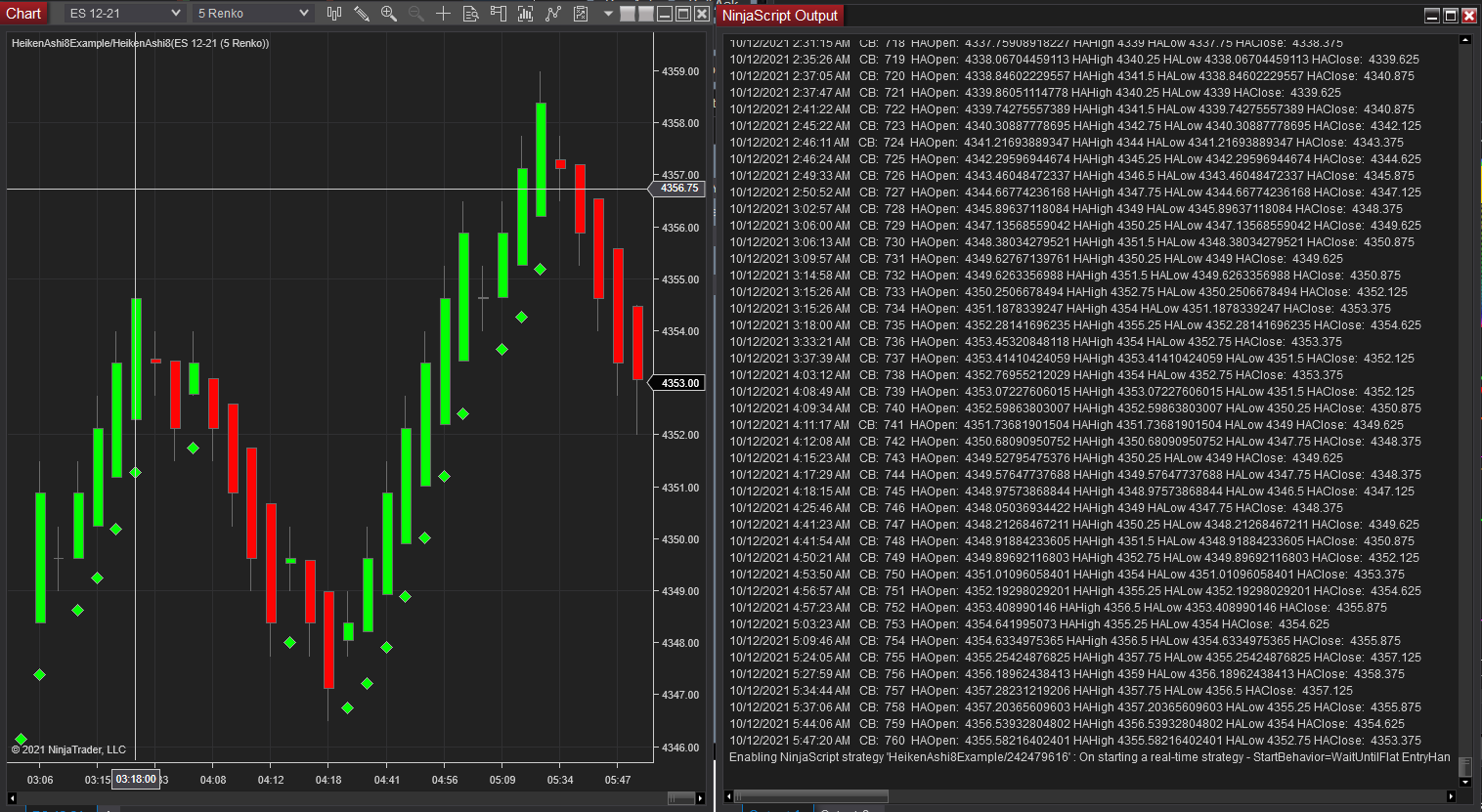Screen dimensions: 1482x812
Task: Open the bar type chart style icon
Action: point(334,14)
